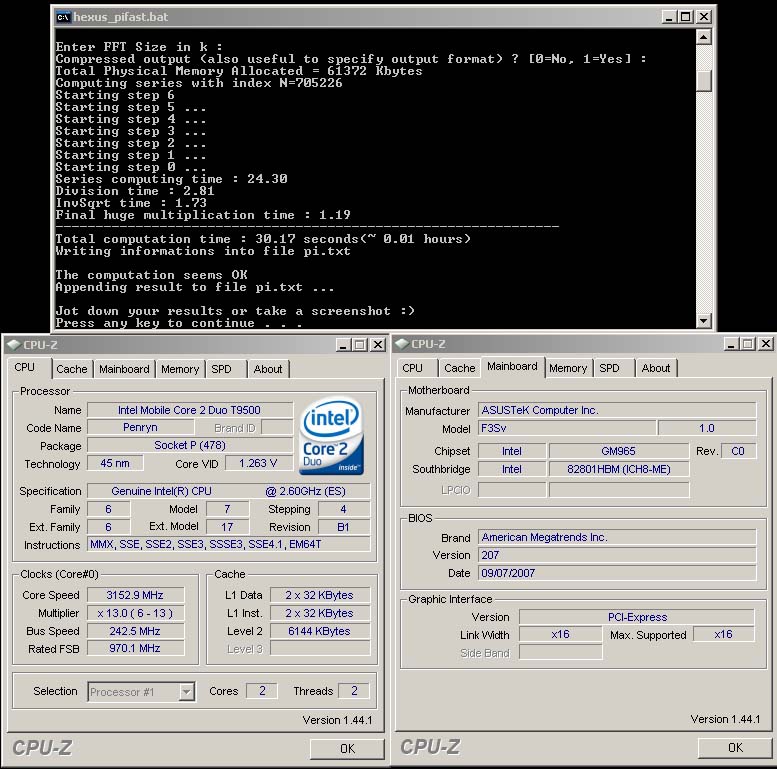The image size is (777, 769).
Task: Click the chipset value 'GM965'
Action: pyautogui.click(x=618, y=451)
